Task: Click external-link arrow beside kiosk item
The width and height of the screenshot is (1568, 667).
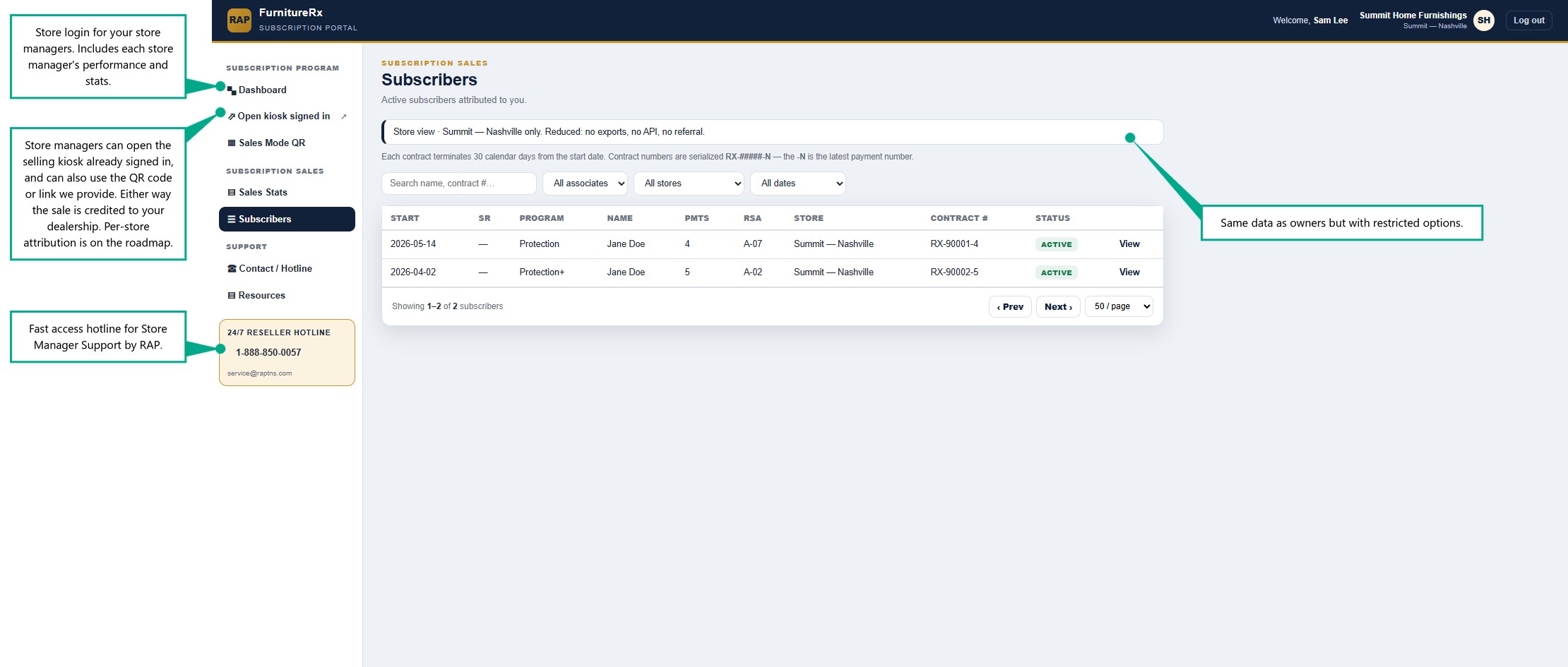Action: (344, 116)
